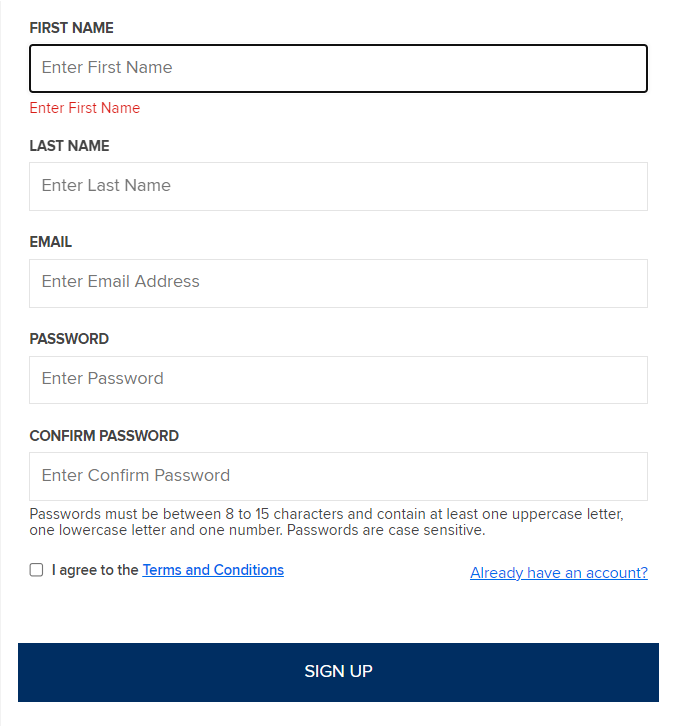Open the Terms and Conditions link
The height and width of the screenshot is (726, 675).
[x=213, y=570]
